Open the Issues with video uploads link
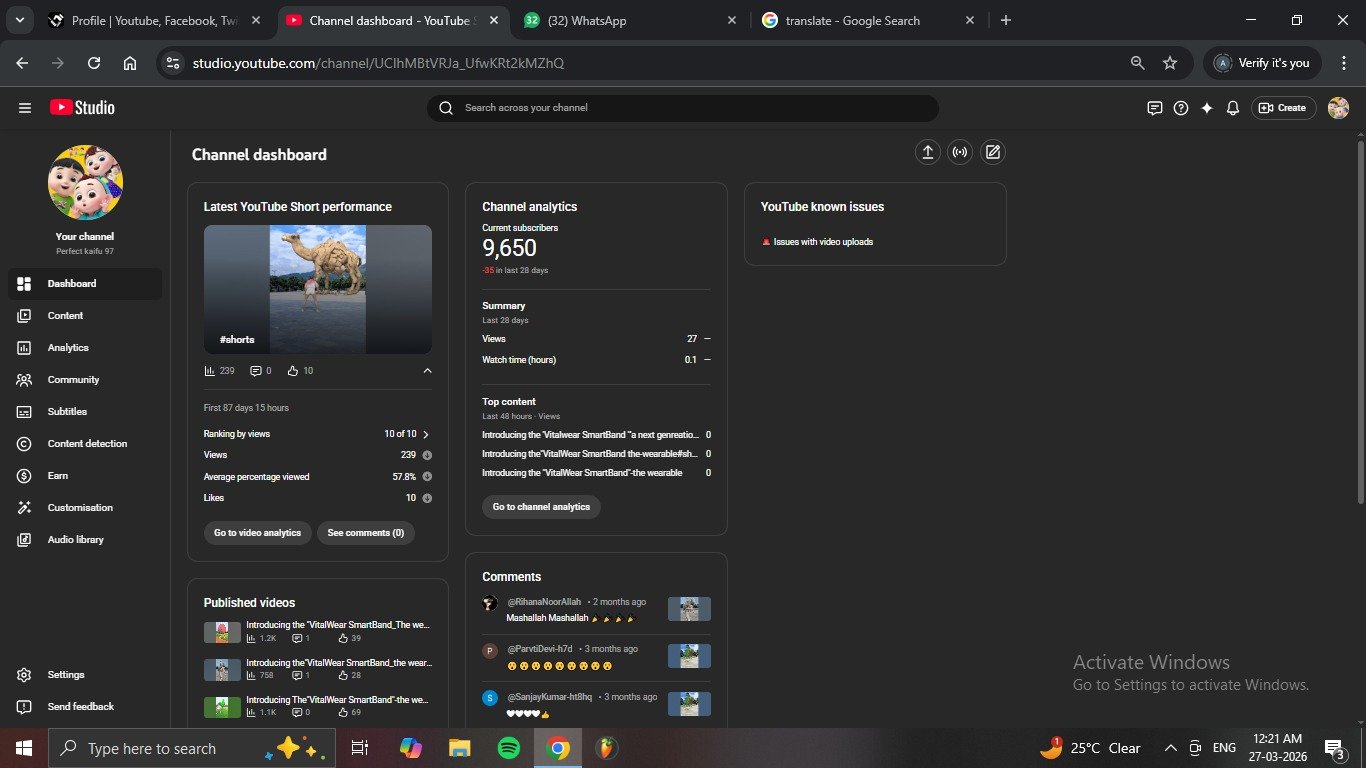Viewport: 1366px width, 768px height. coord(823,242)
